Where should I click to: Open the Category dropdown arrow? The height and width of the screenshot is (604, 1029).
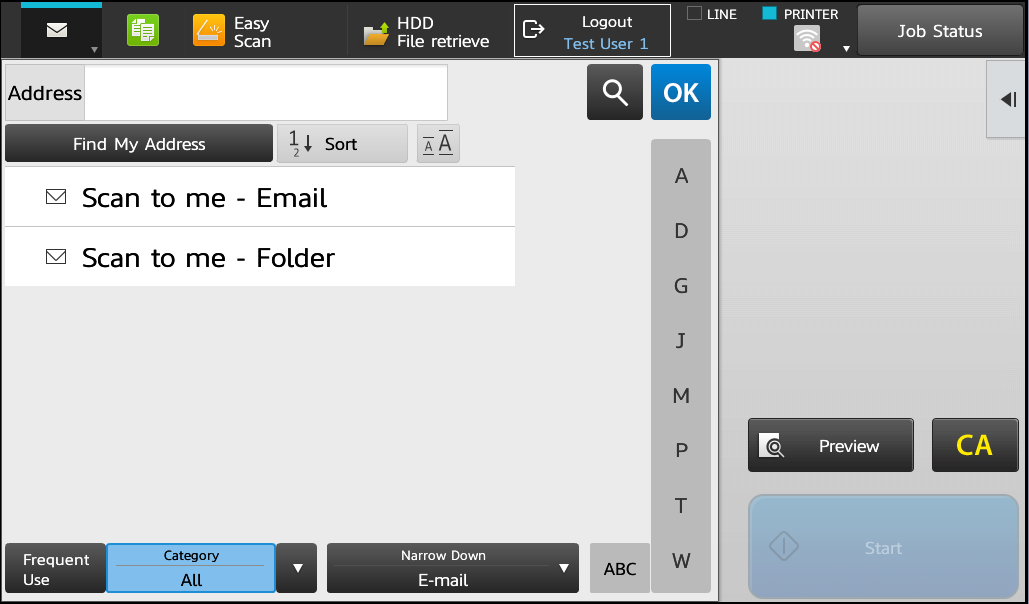pos(296,567)
